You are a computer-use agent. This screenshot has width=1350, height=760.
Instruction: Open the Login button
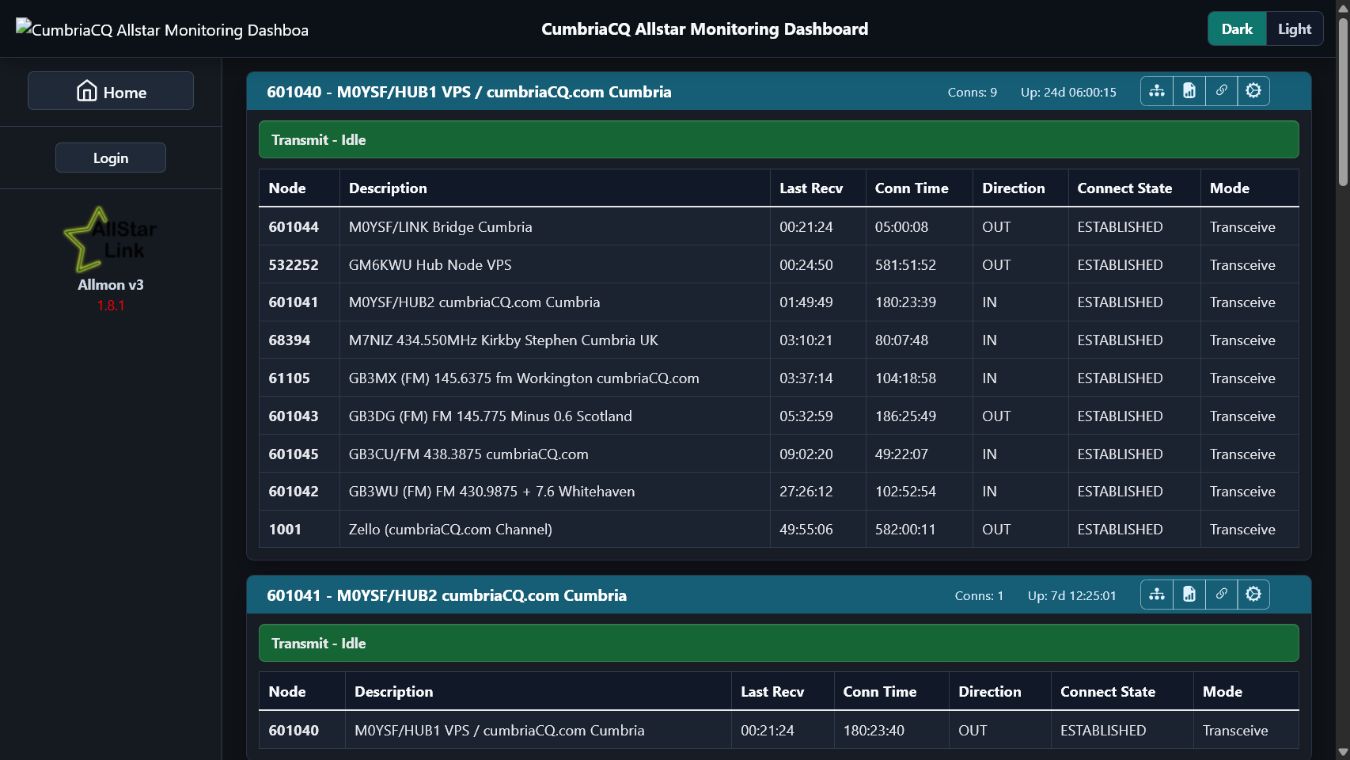click(x=110, y=158)
